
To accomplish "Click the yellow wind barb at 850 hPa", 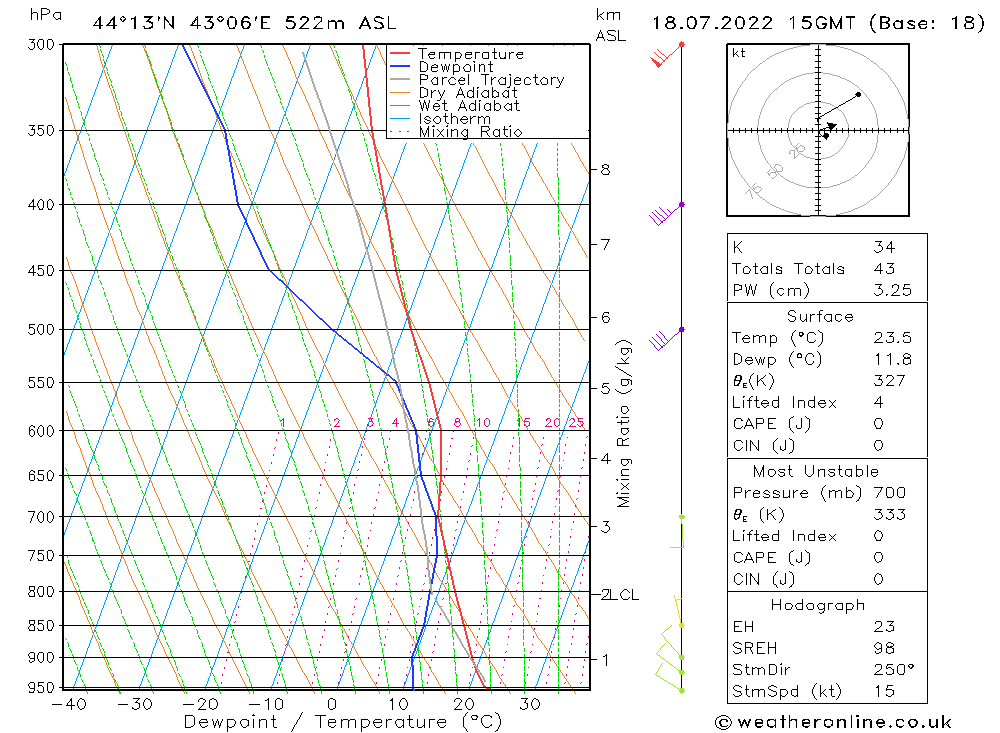I will click(x=679, y=611).
